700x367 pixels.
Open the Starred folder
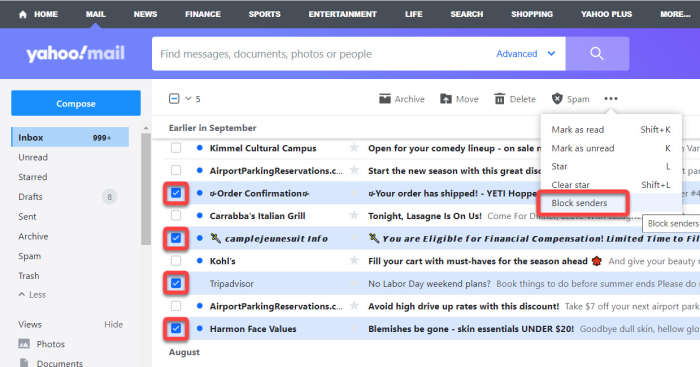[x=33, y=177]
